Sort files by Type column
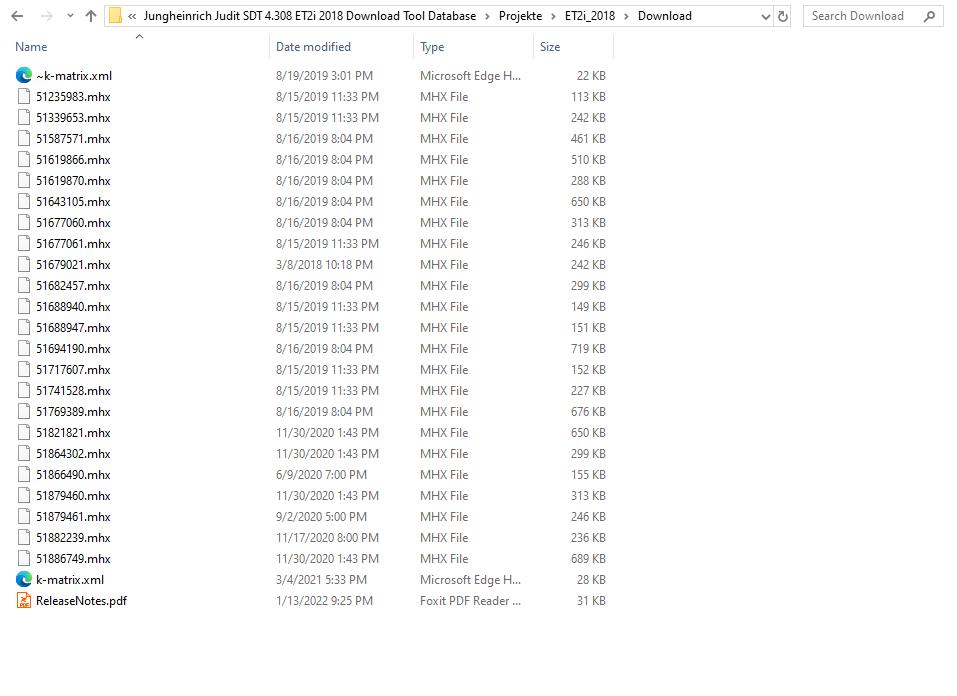Image resolution: width=957 pixels, height=696 pixels. pyautogui.click(x=432, y=47)
